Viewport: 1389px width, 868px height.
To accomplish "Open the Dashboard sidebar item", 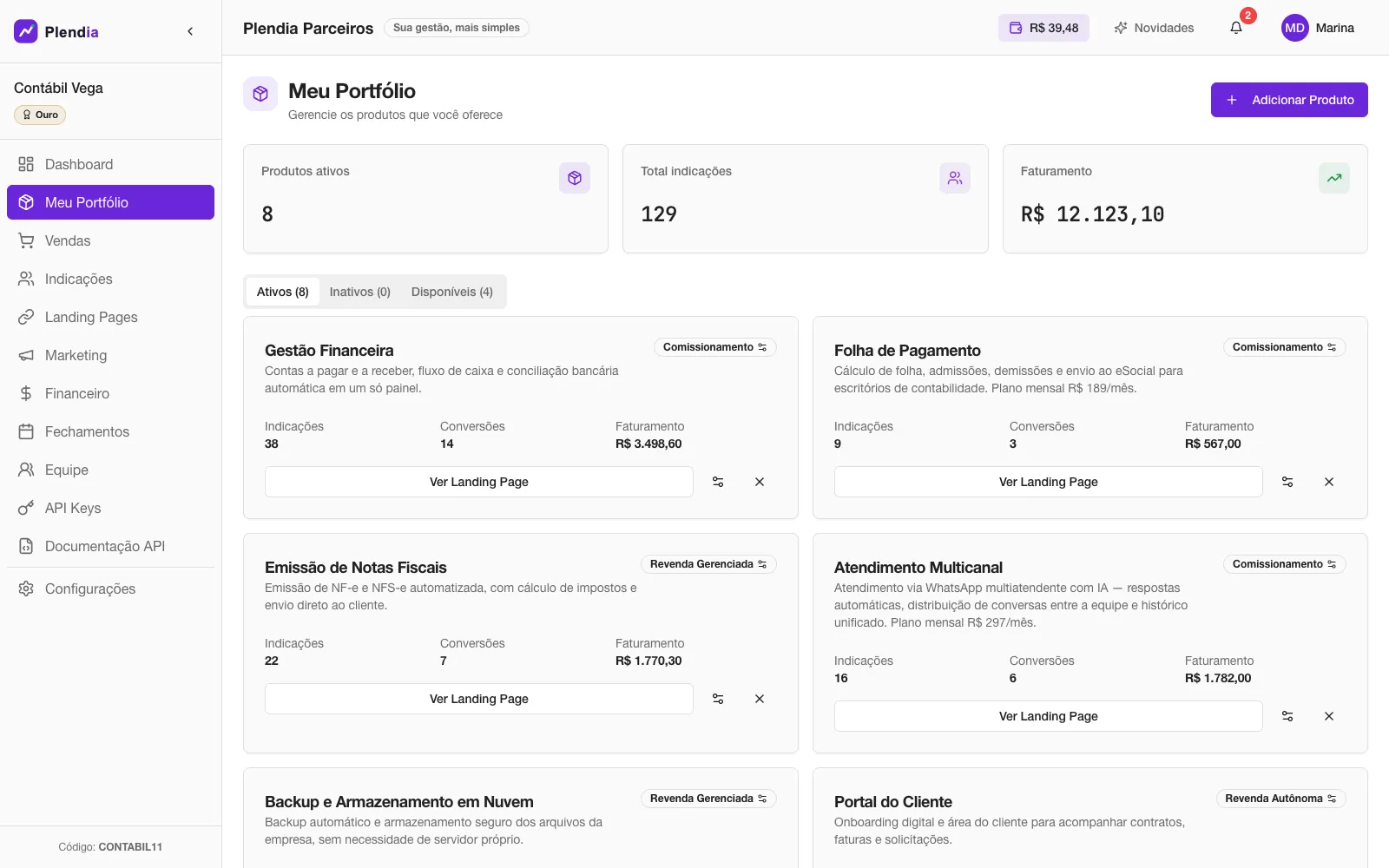I will point(110,164).
